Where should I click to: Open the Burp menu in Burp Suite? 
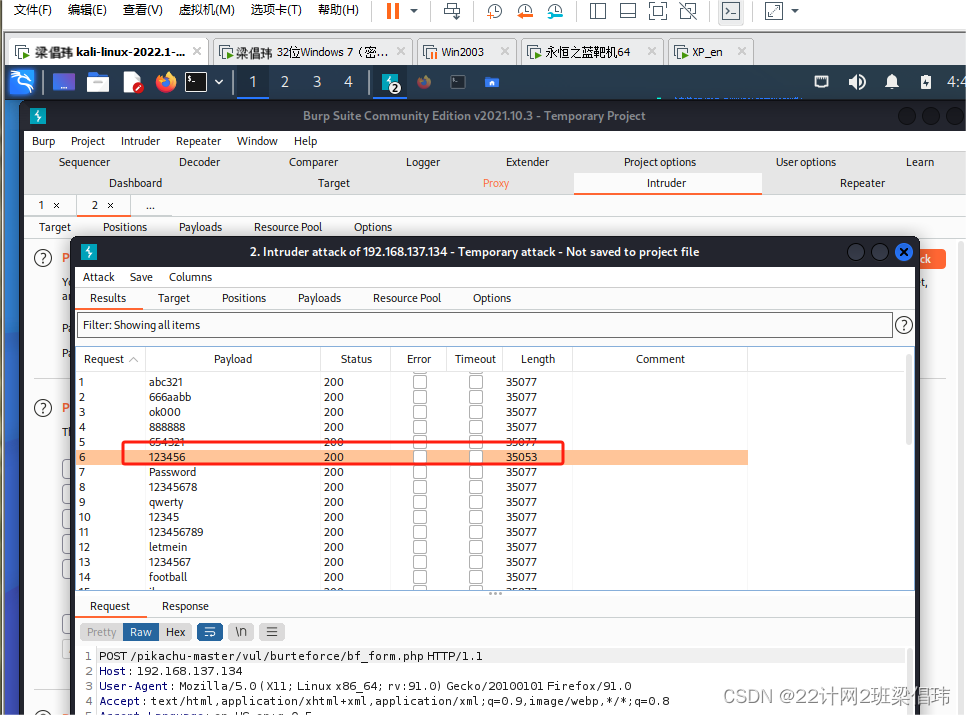[43, 141]
